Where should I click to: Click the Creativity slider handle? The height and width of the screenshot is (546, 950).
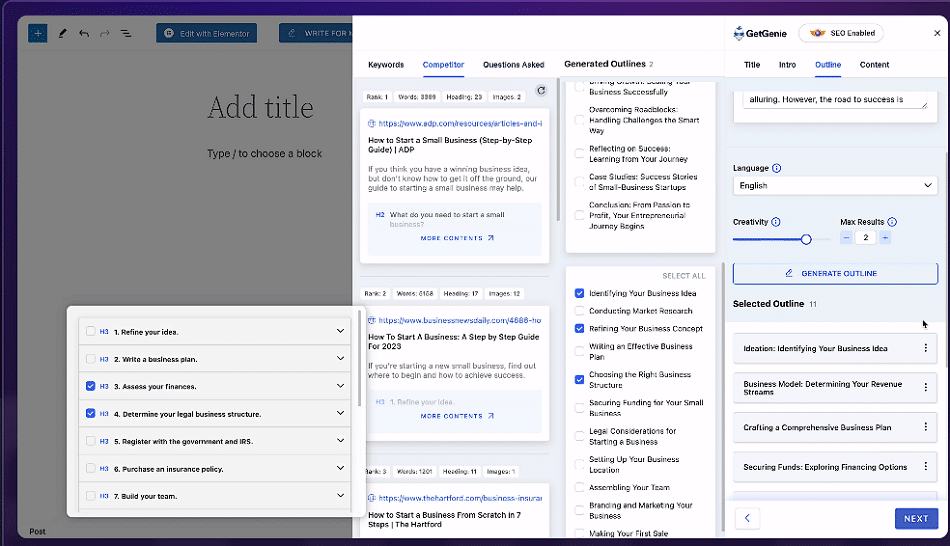pyautogui.click(x=806, y=239)
